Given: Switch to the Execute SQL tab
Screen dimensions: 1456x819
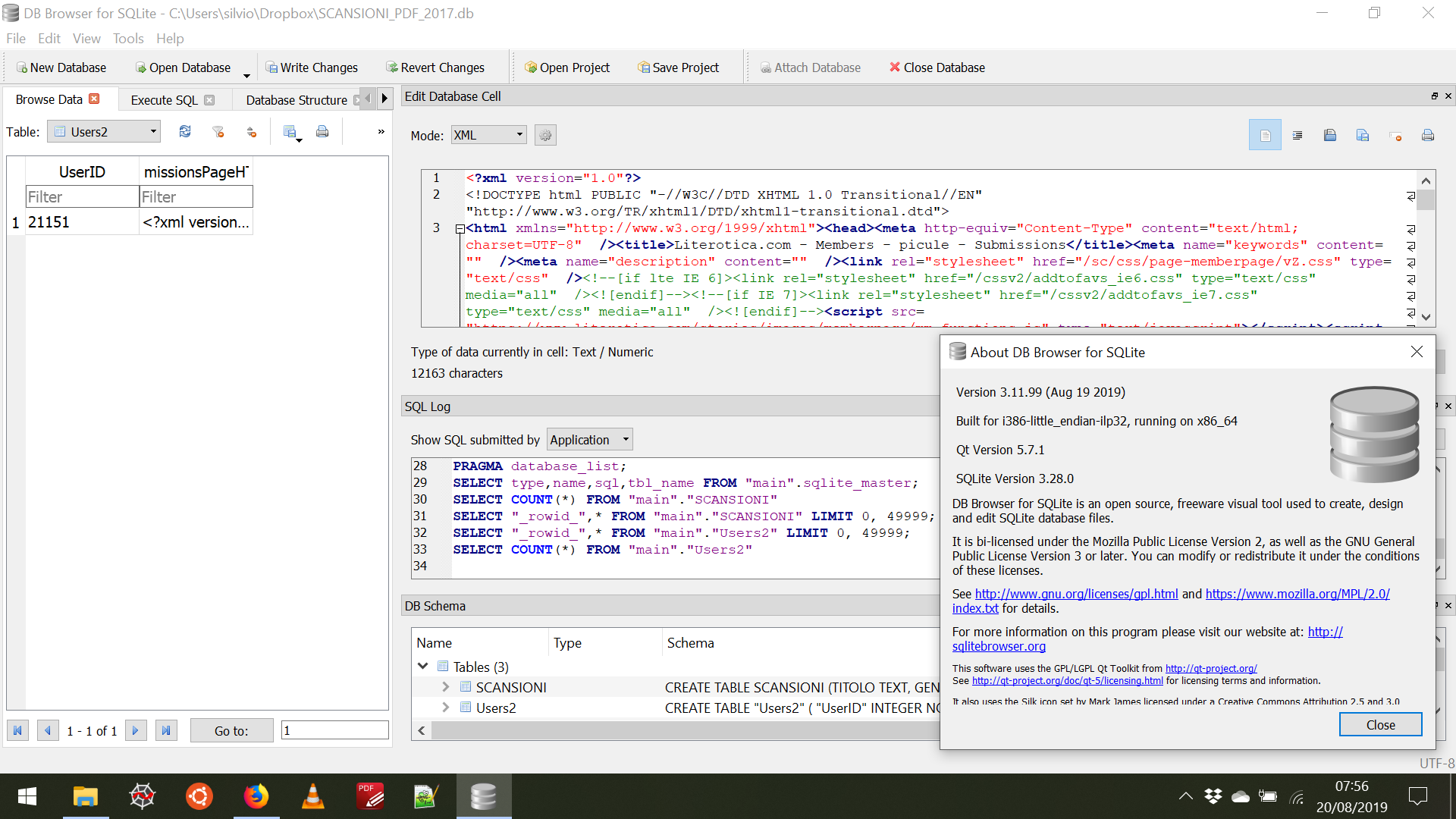Looking at the screenshot, I should (164, 99).
